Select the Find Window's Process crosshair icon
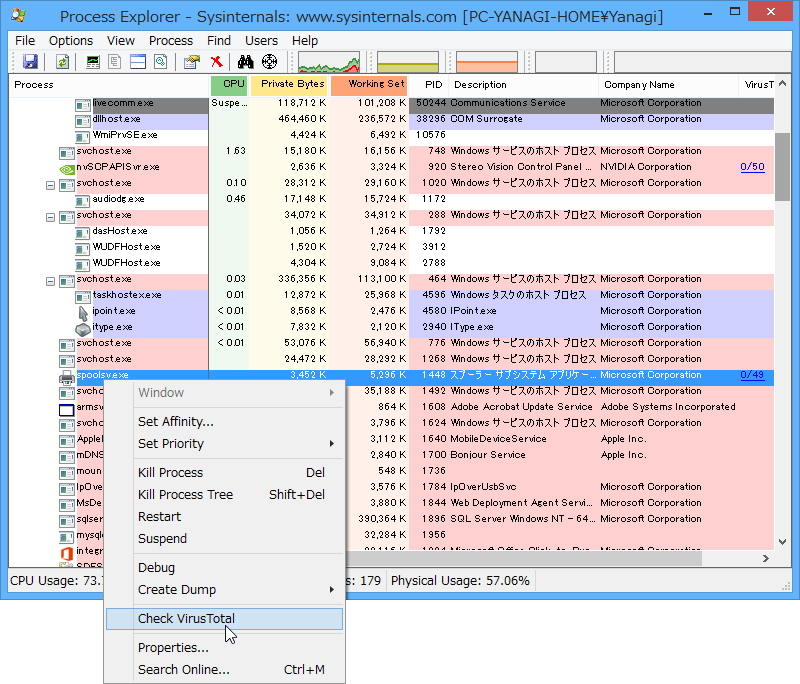800x684 pixels. 270,60
